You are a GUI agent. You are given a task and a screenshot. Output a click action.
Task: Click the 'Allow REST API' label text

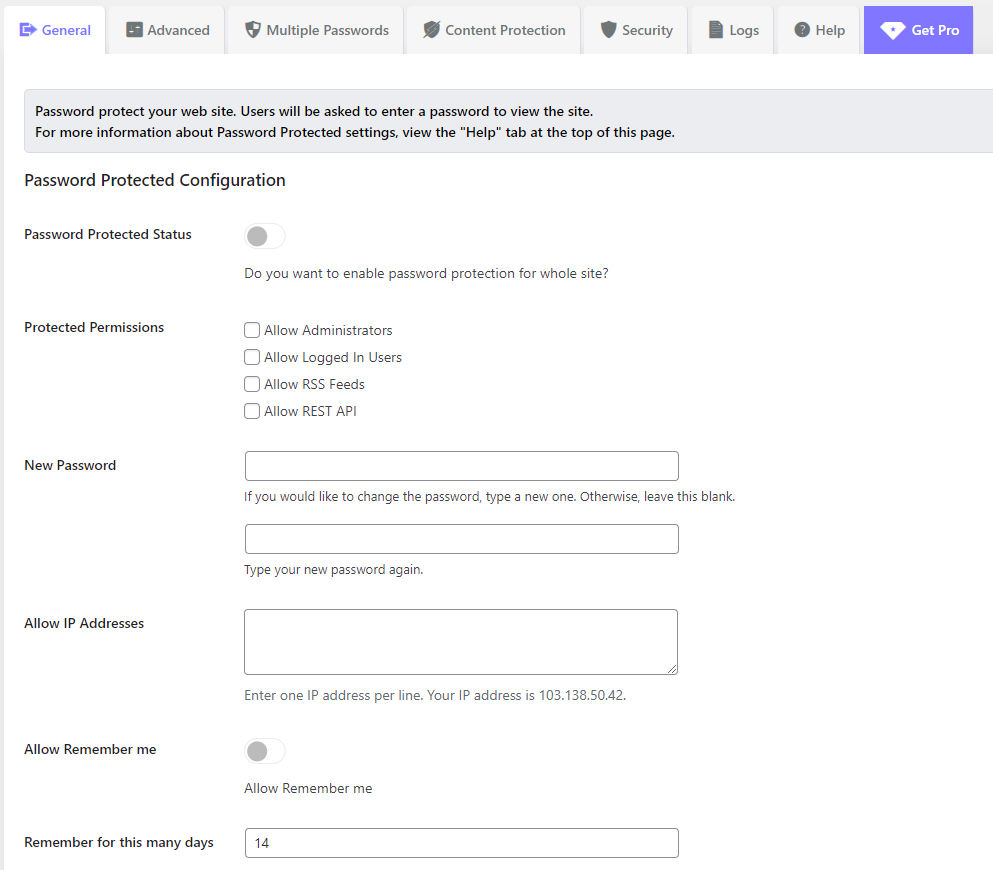310,412
